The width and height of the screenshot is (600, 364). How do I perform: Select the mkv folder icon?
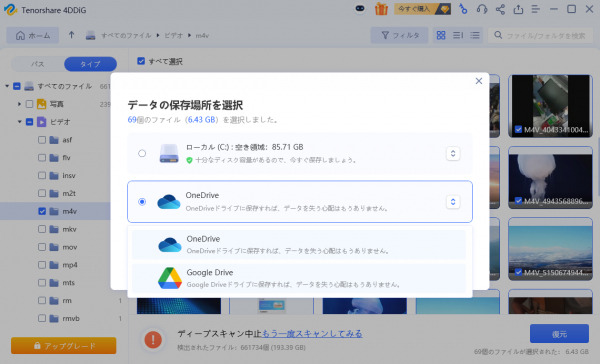pyautogui.click(x=54, y=229)
